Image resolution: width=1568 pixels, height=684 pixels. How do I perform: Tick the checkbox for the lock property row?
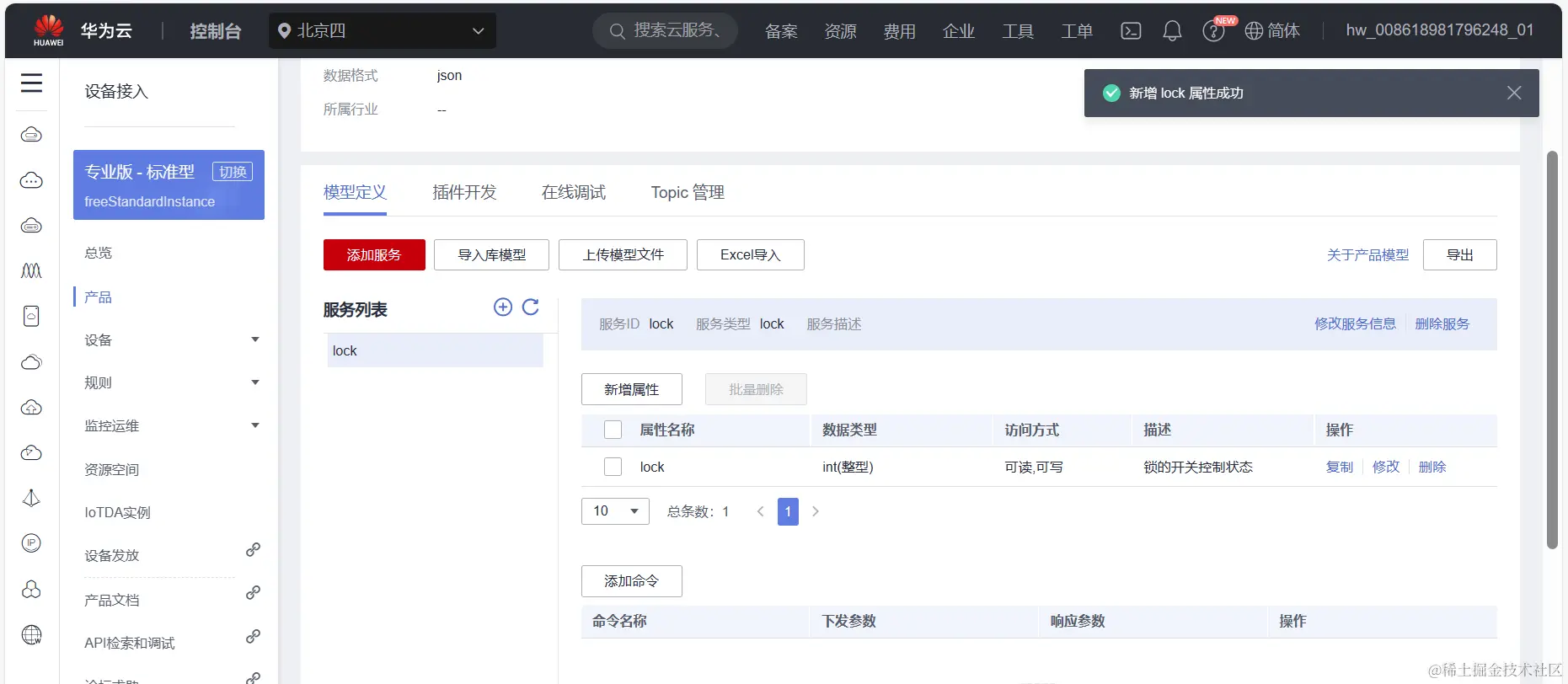pos(613,467)
